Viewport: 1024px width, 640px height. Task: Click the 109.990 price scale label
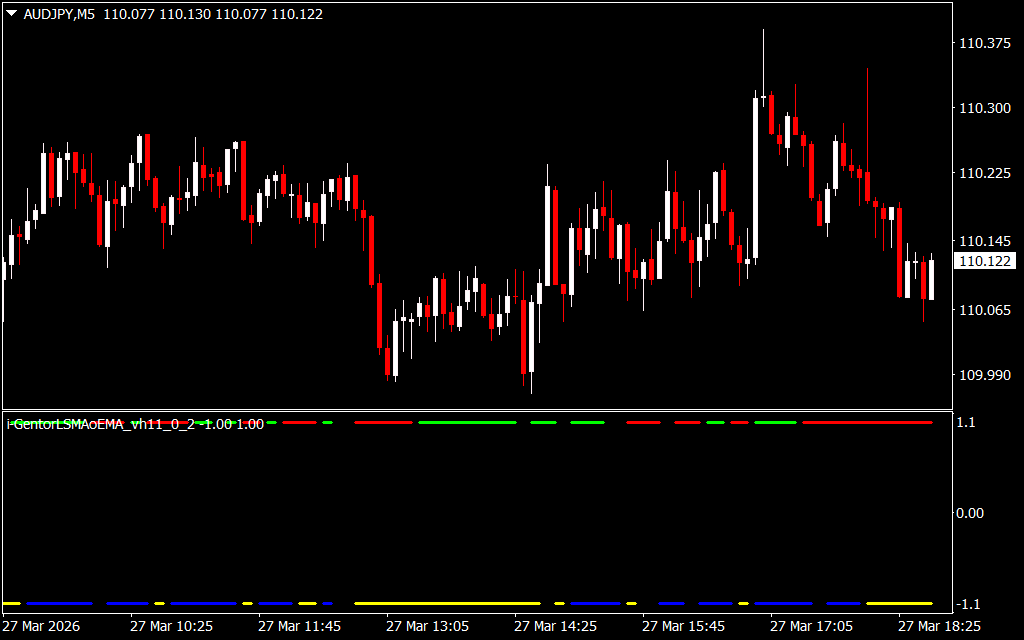(x=983, y=375)
